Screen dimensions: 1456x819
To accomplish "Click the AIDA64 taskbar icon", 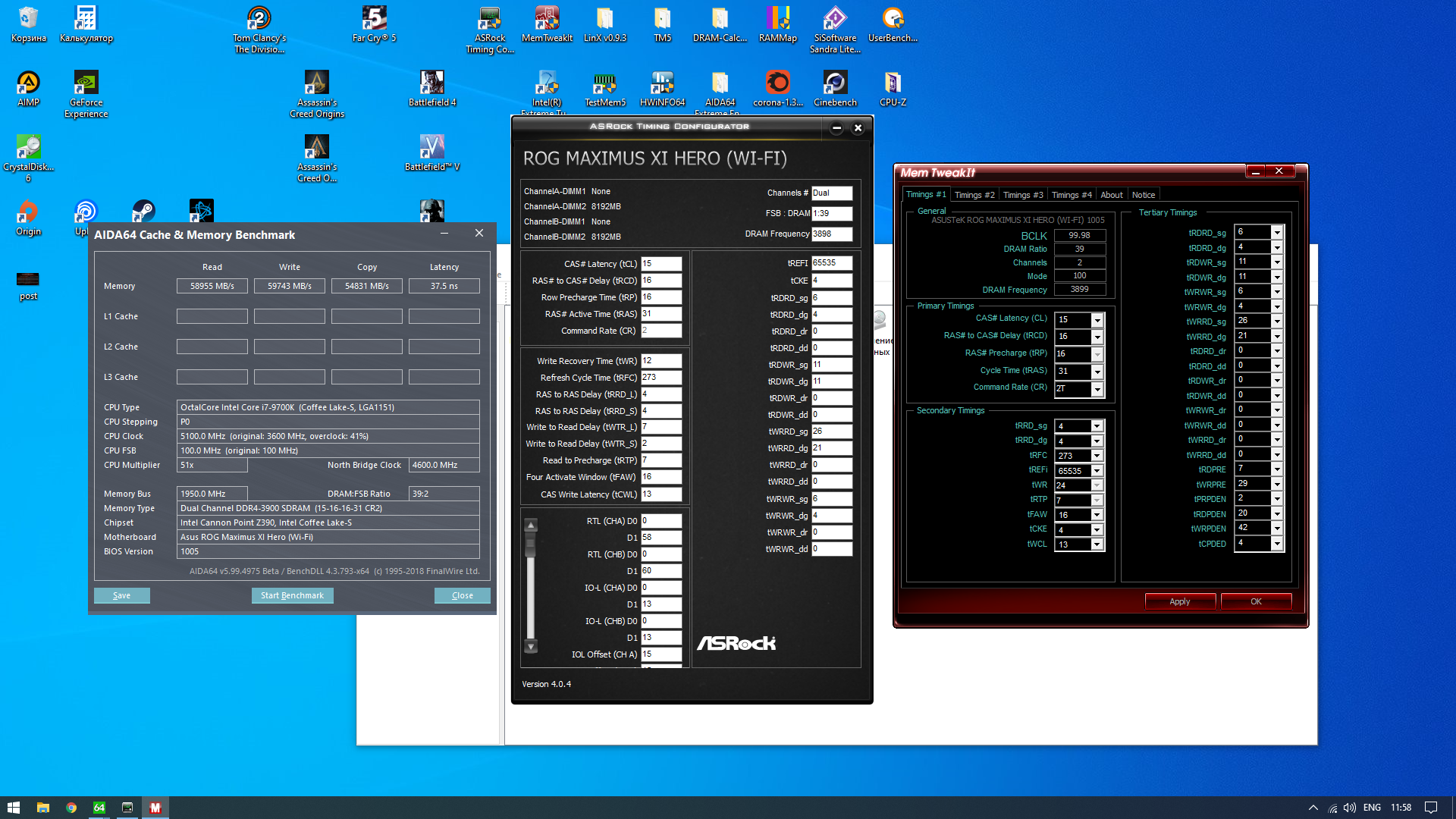I will (x=99, y=808).
